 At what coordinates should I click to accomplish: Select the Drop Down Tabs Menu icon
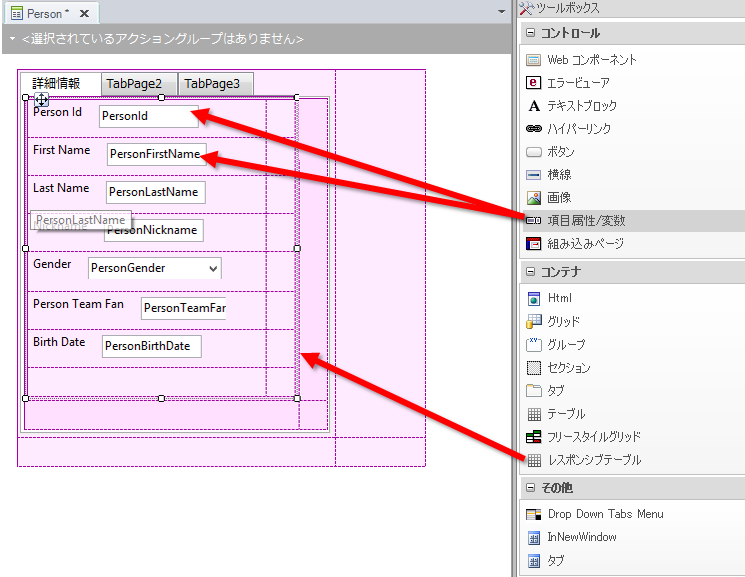534,514
